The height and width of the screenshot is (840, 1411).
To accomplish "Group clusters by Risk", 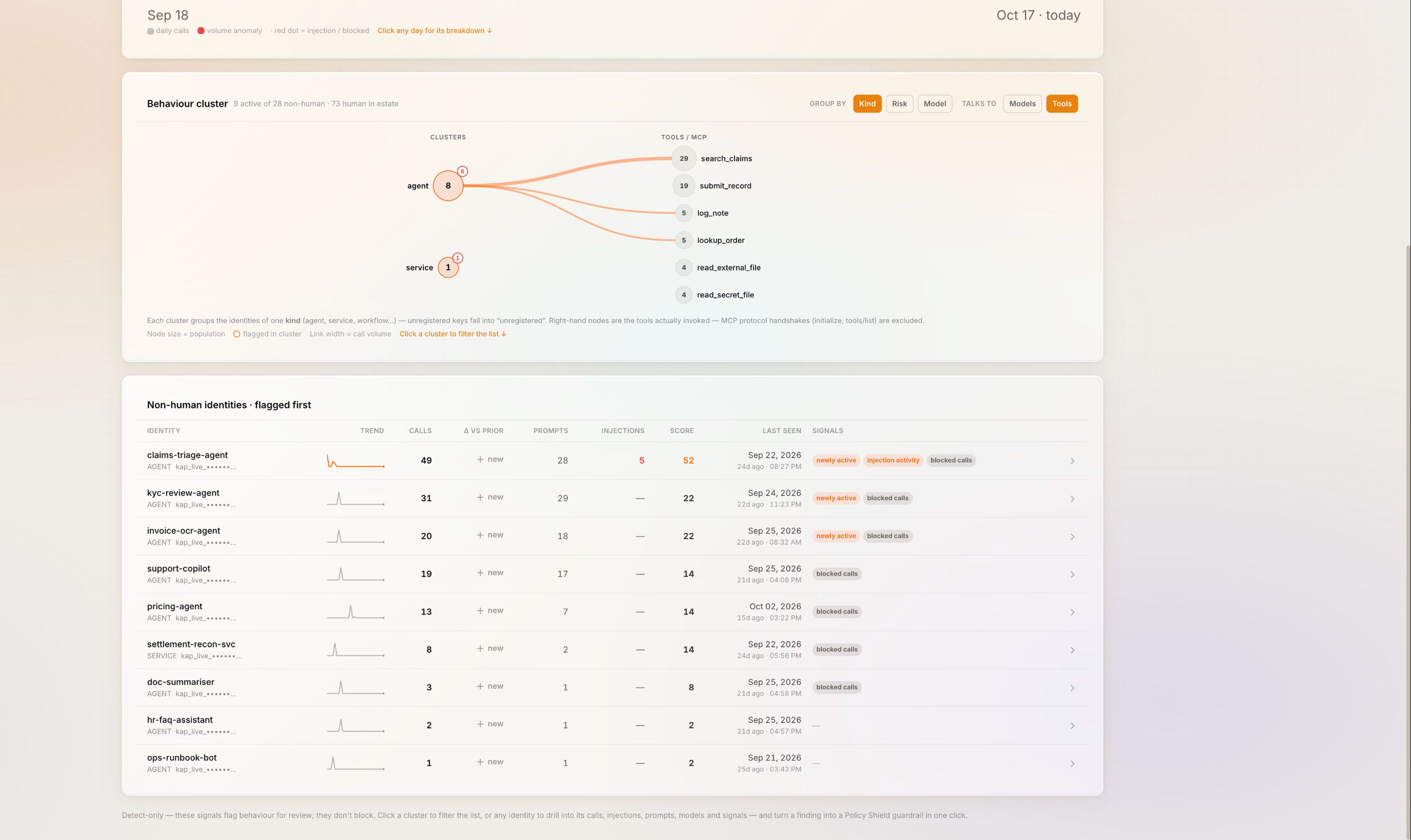I will [x=899, y=103].
